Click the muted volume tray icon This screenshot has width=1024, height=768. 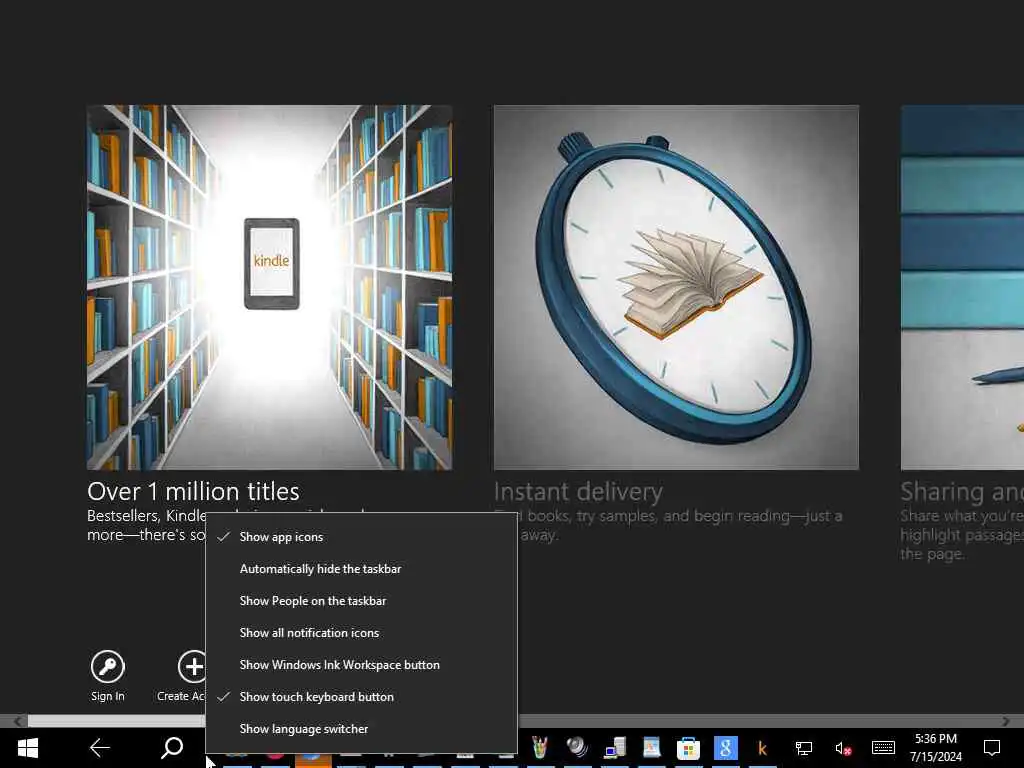point(842,748)
